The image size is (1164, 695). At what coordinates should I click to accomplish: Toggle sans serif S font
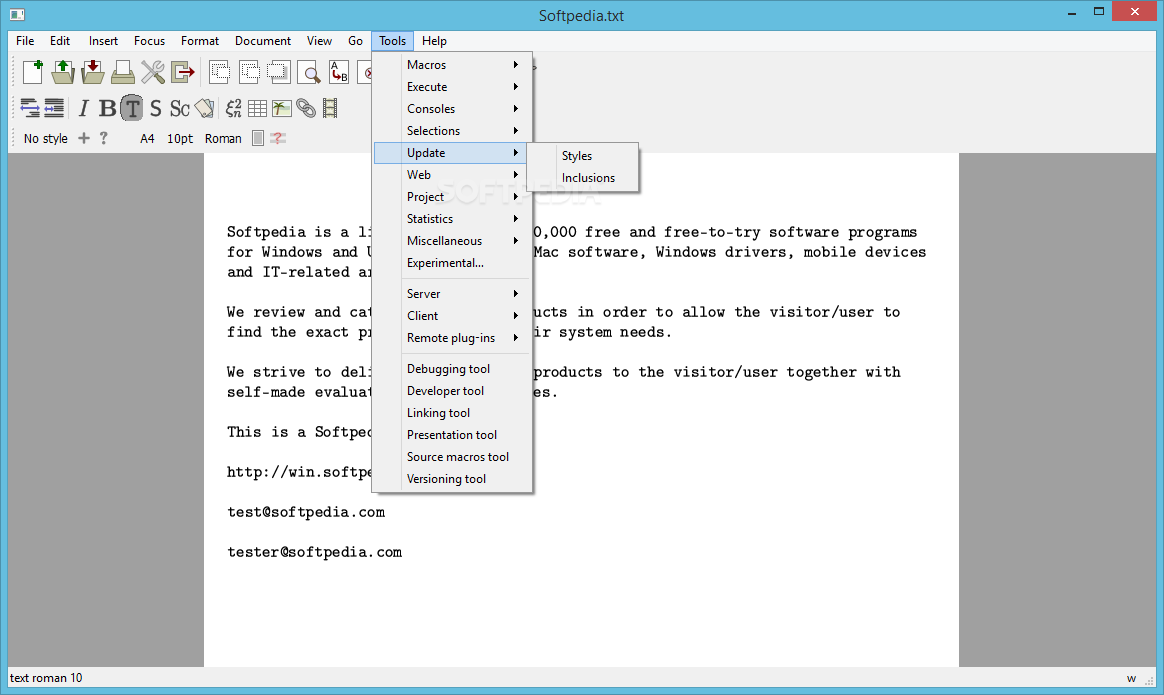coord(155,108)
